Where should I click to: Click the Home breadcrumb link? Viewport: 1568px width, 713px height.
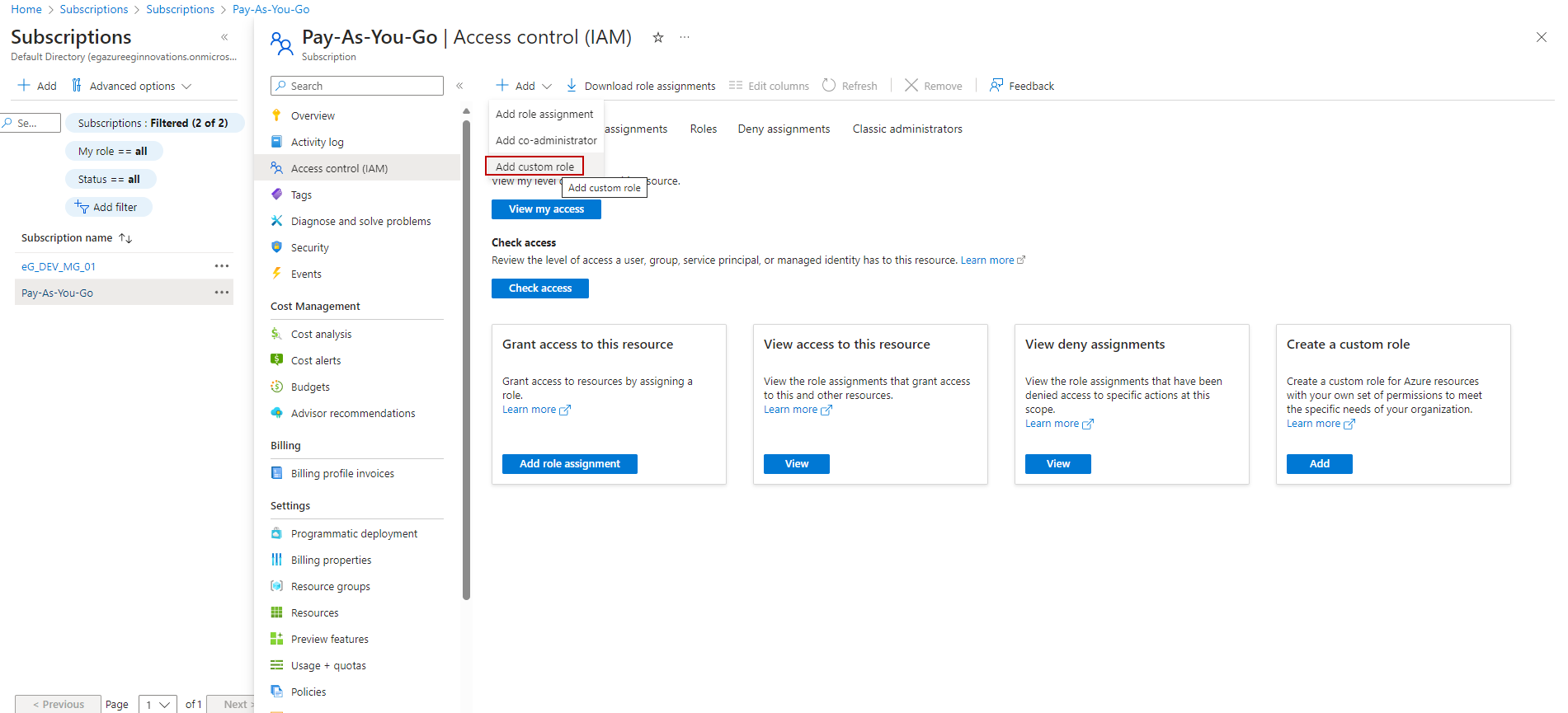pyautogui.click(x=26, y=9)
